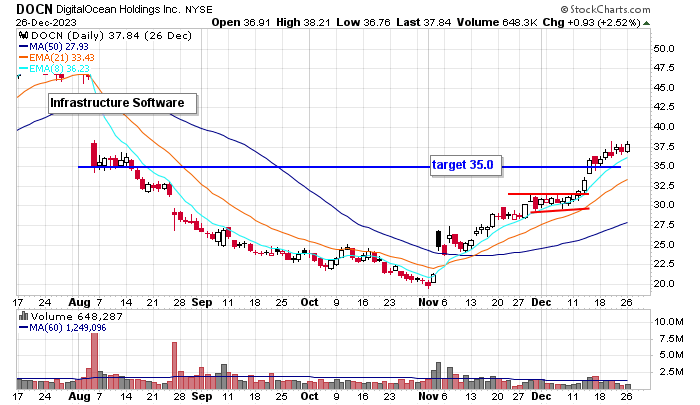The width and height of the screenshot is (700, 405).
Task: Click the MA(60) 1,249,096 legend entry
Action: [62, 328]
